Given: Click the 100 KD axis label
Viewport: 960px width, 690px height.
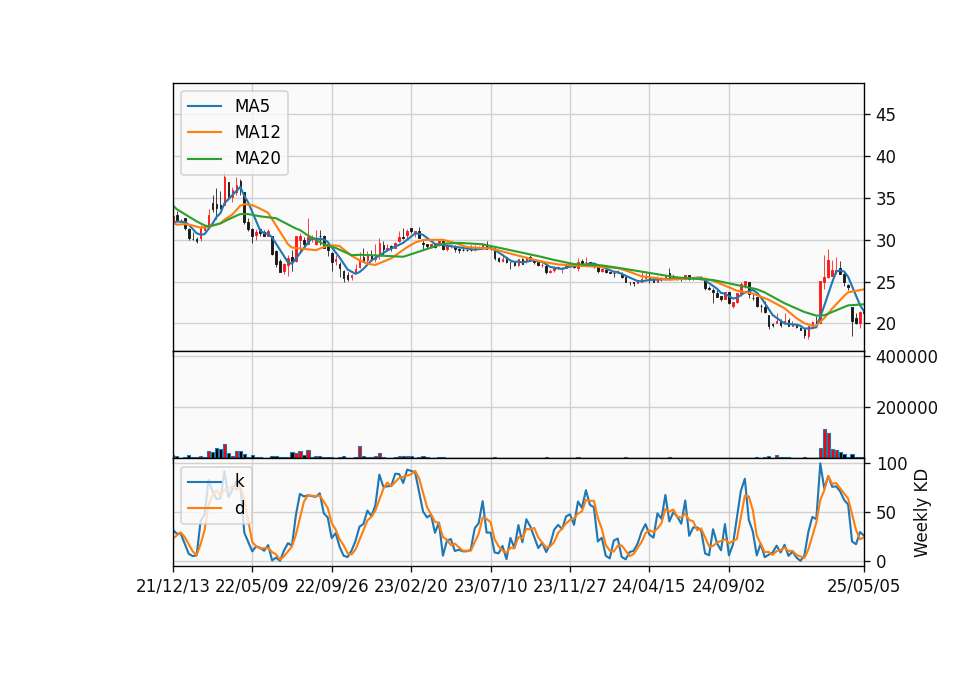Looking at the screenshot, I should point(891,464).
